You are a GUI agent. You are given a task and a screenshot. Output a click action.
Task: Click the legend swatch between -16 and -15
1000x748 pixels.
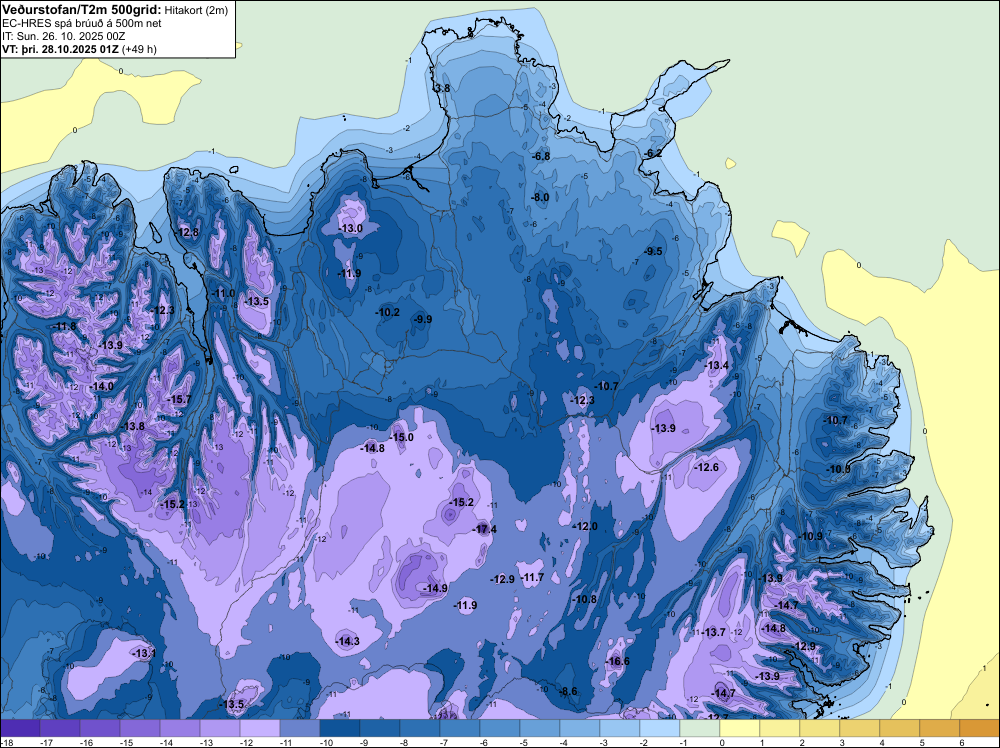coord(100,728)
